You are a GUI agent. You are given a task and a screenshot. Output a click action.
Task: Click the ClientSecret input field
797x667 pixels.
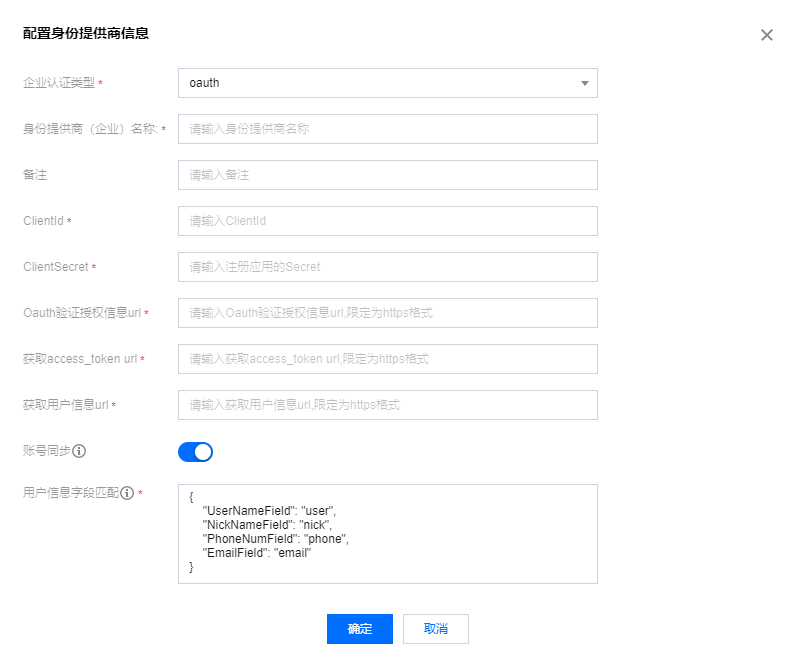coord(387,267)
